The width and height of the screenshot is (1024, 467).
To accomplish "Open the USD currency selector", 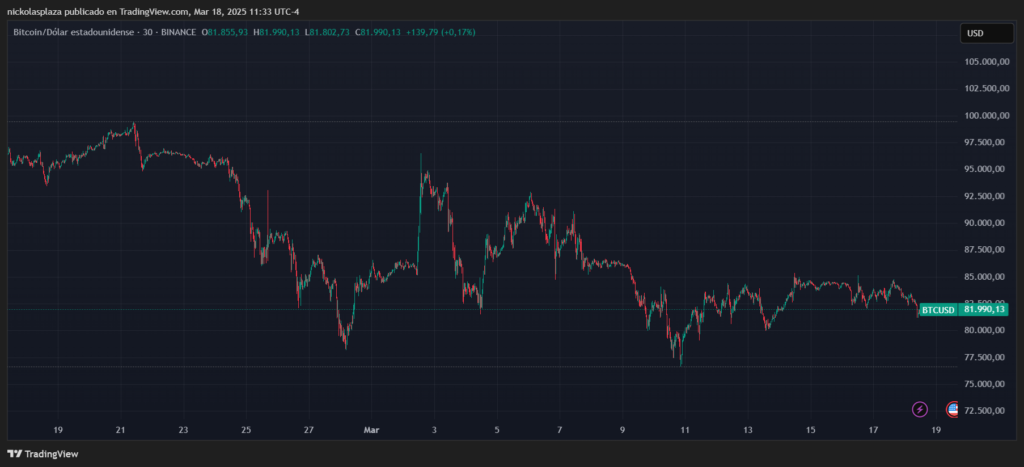I will tap(975, 33).
